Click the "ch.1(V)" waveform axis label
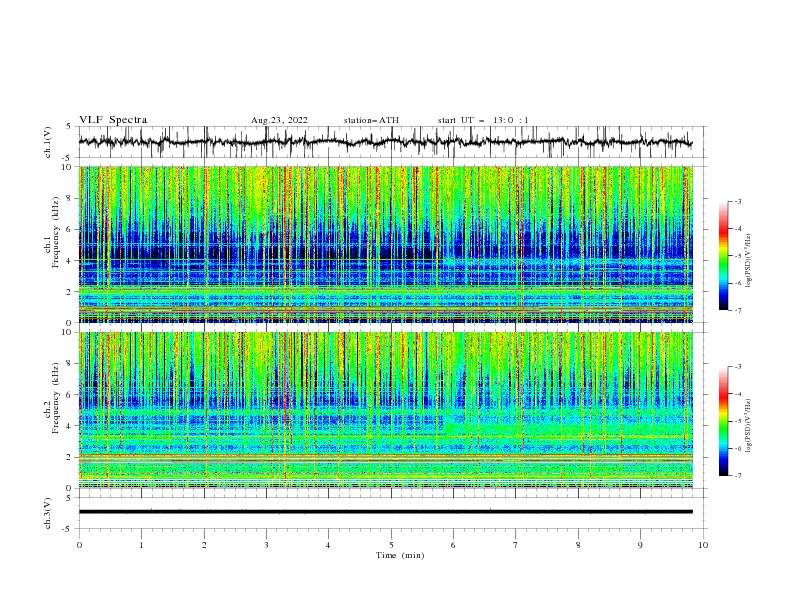The image size is (792, 612). 48,142
